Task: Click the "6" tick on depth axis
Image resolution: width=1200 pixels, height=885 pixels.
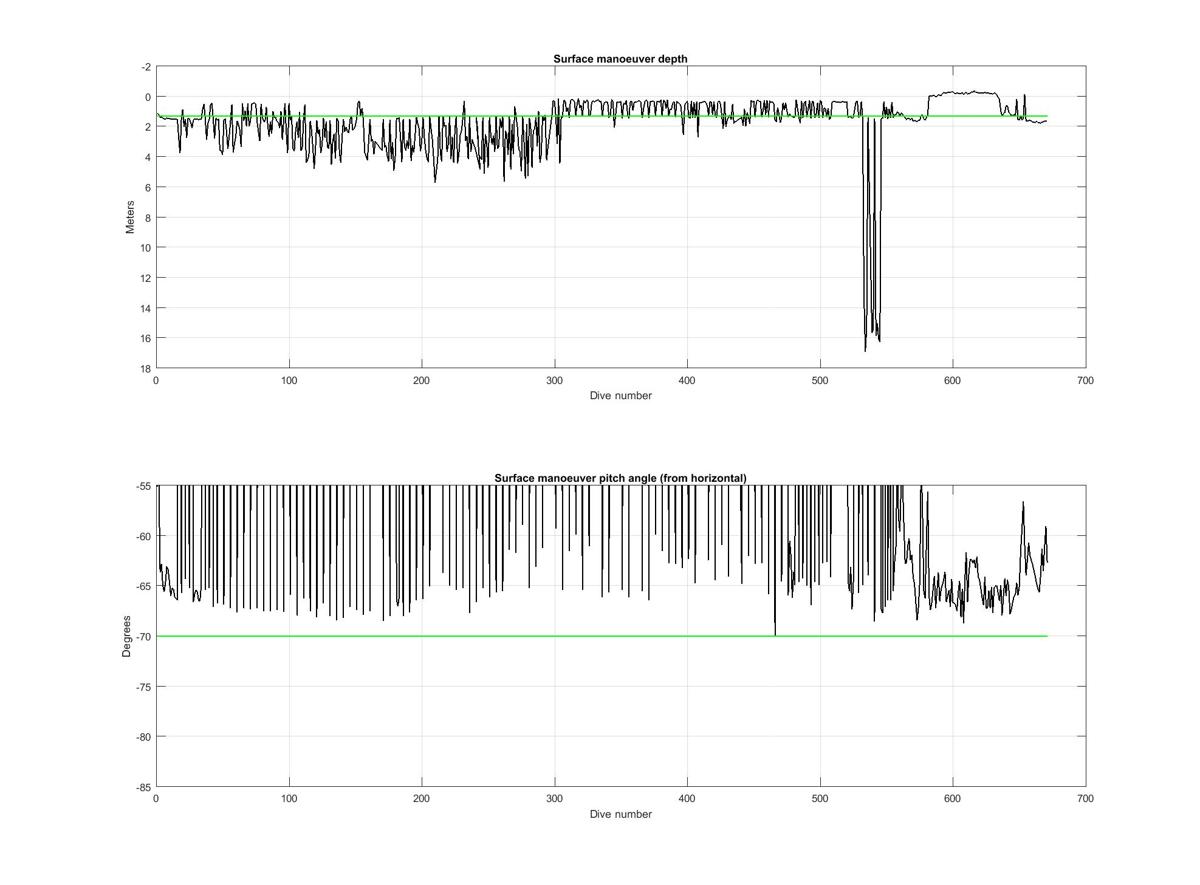Action: (x=148, y=187)
